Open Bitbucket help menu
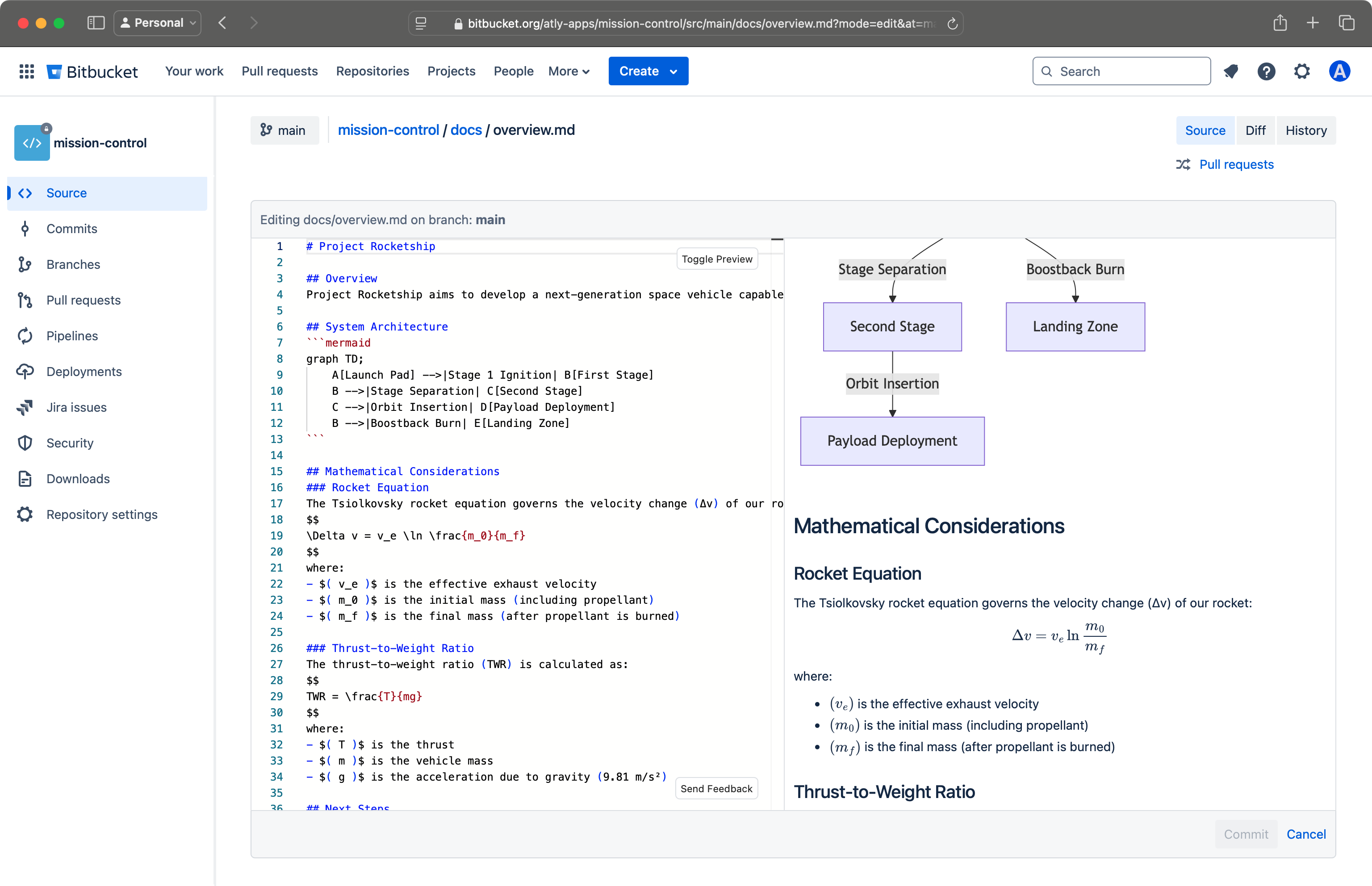The width and height of the screenshot is (1372, 886). [x=1266, y=71]
